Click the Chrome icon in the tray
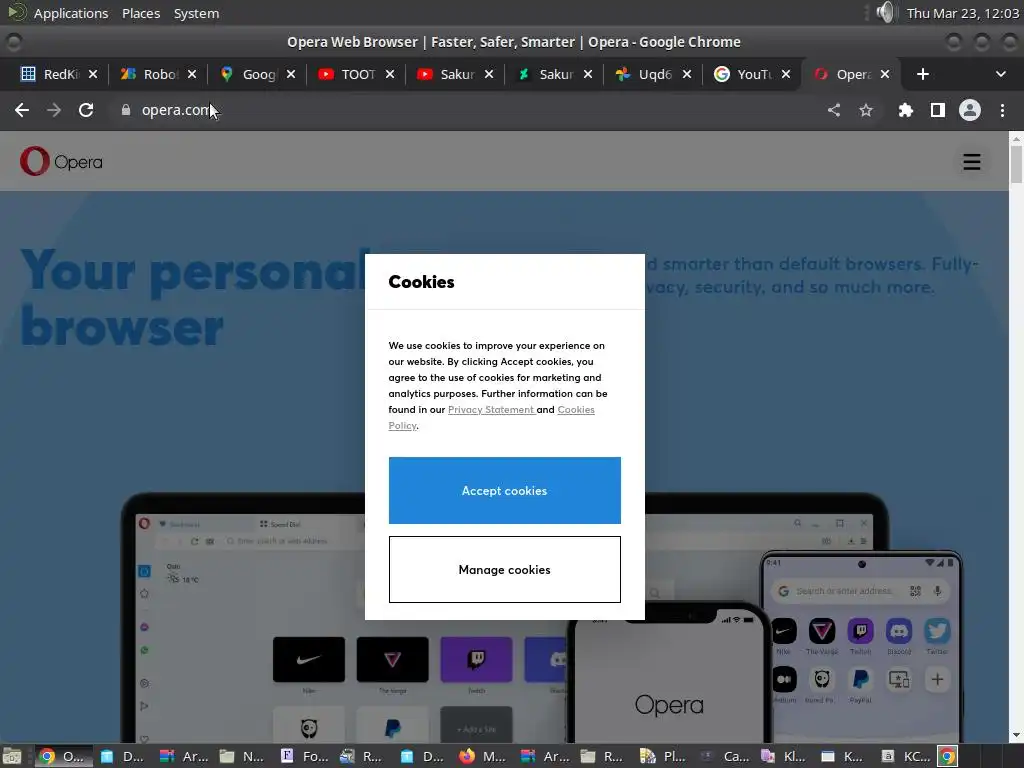Image resolution: width=1024 pixels, height=768 pixels. tap(948, 756)
